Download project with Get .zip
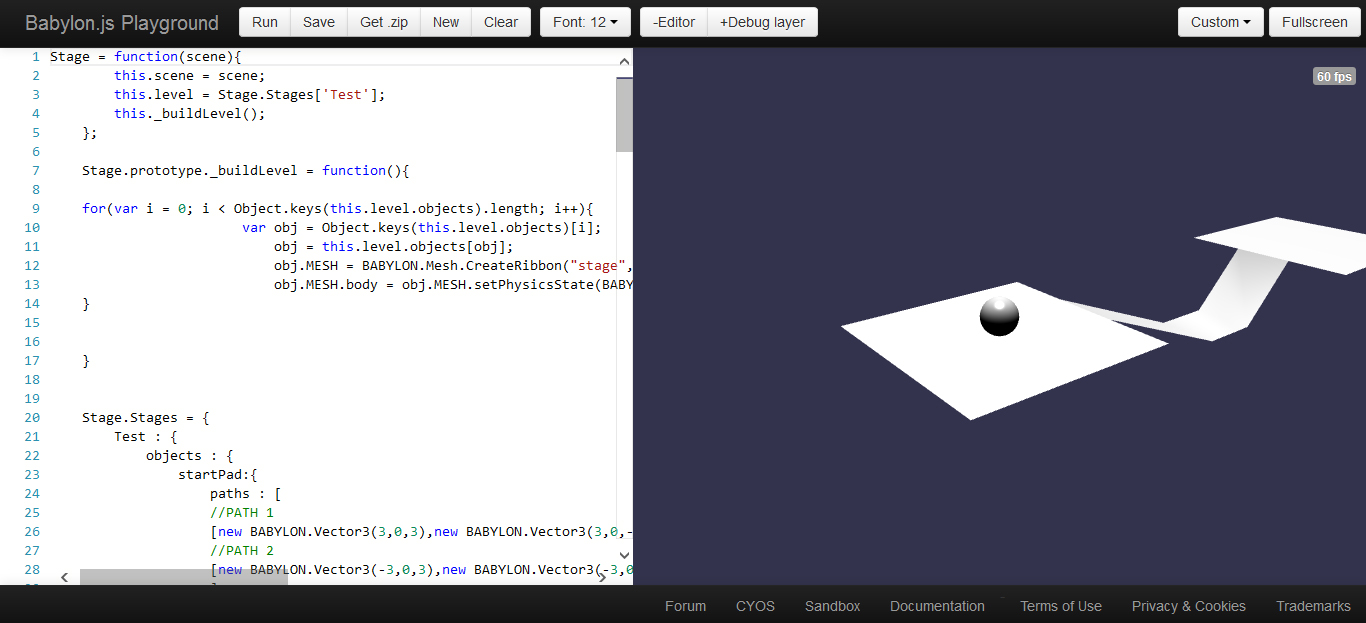 (x=384, y=22)
